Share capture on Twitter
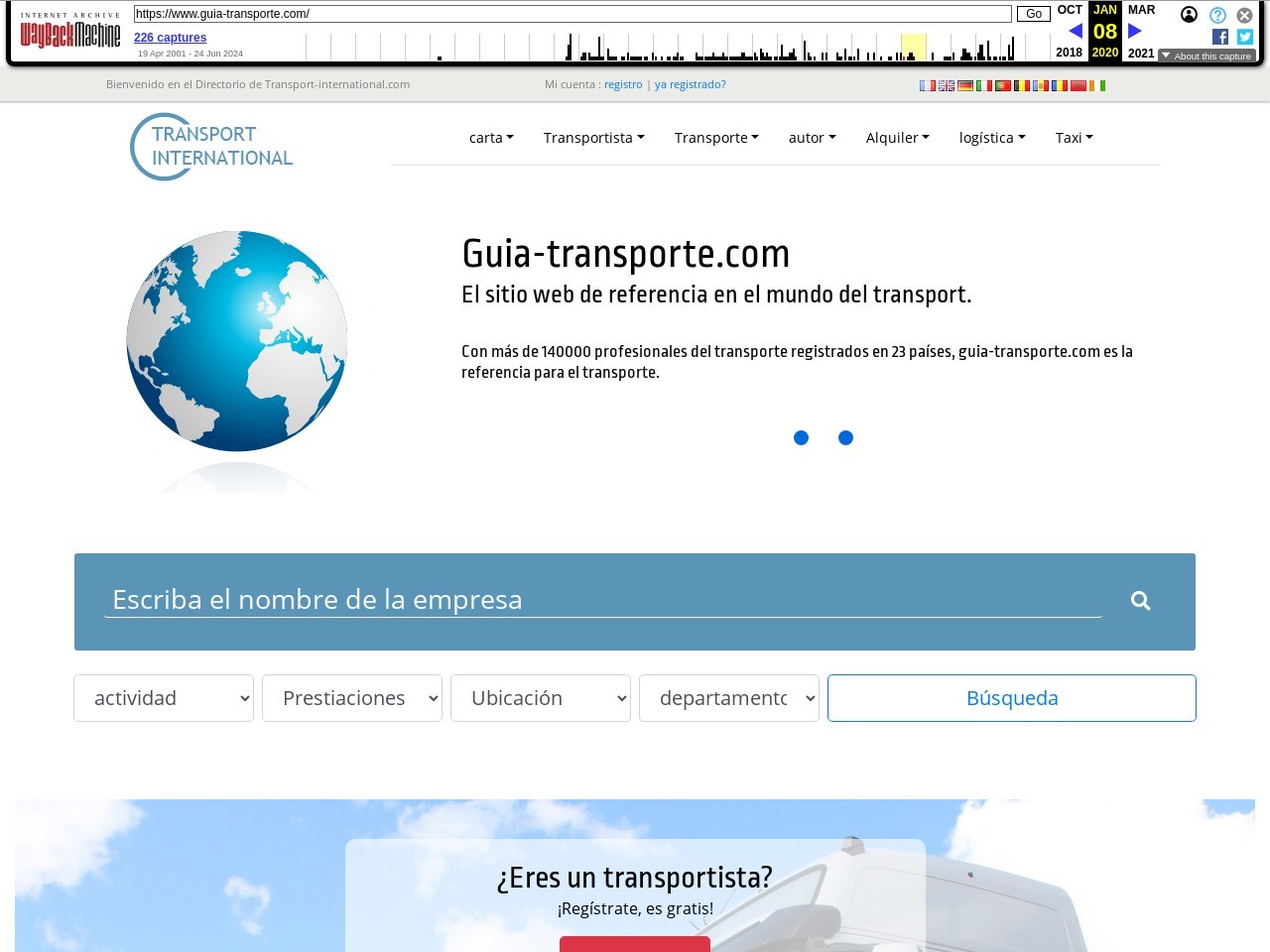Screen dimensions: 1270x952 pos(1245,37)
